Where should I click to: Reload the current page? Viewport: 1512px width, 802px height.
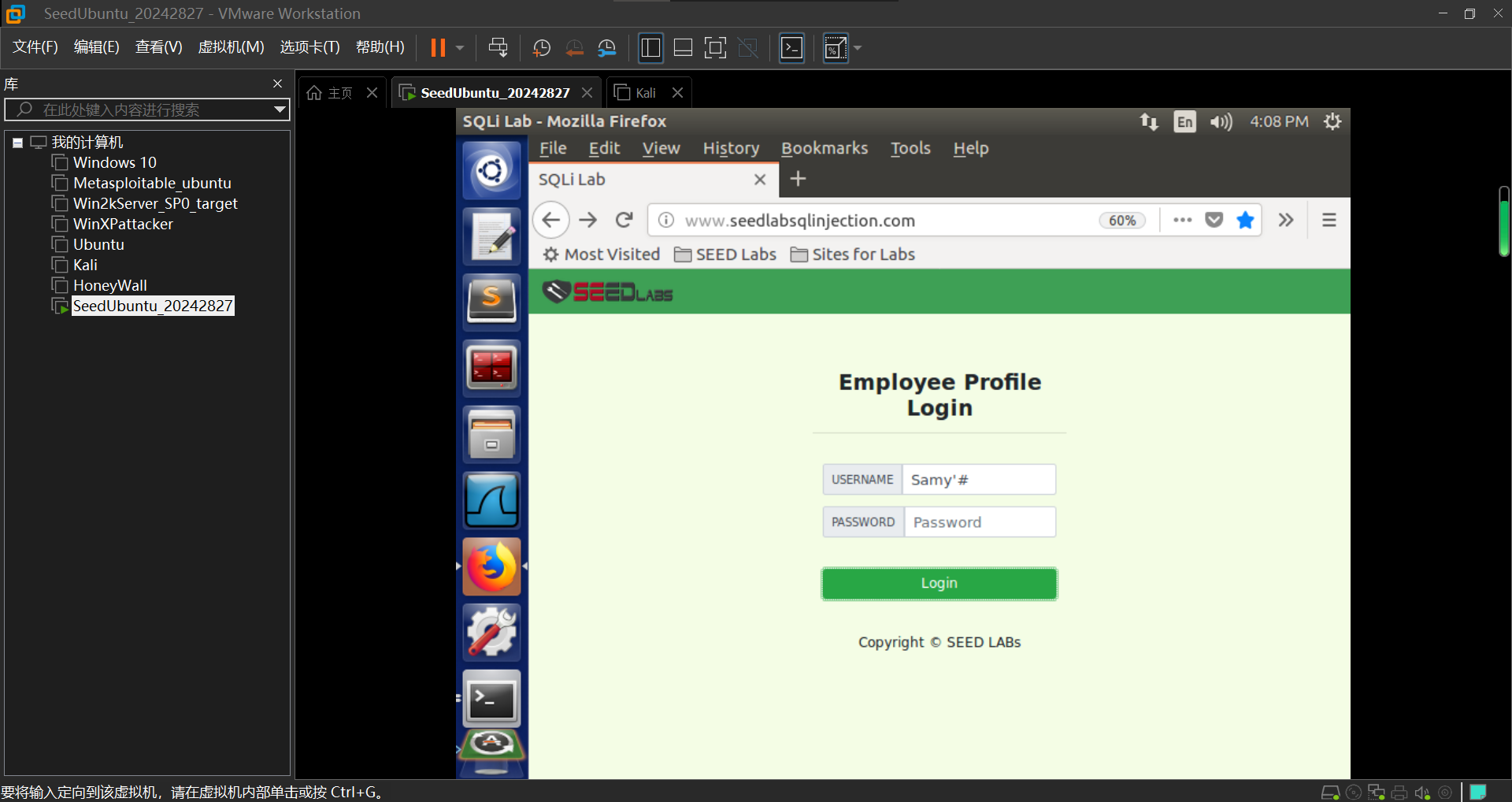pyautogui.click(x=624, y=220)
